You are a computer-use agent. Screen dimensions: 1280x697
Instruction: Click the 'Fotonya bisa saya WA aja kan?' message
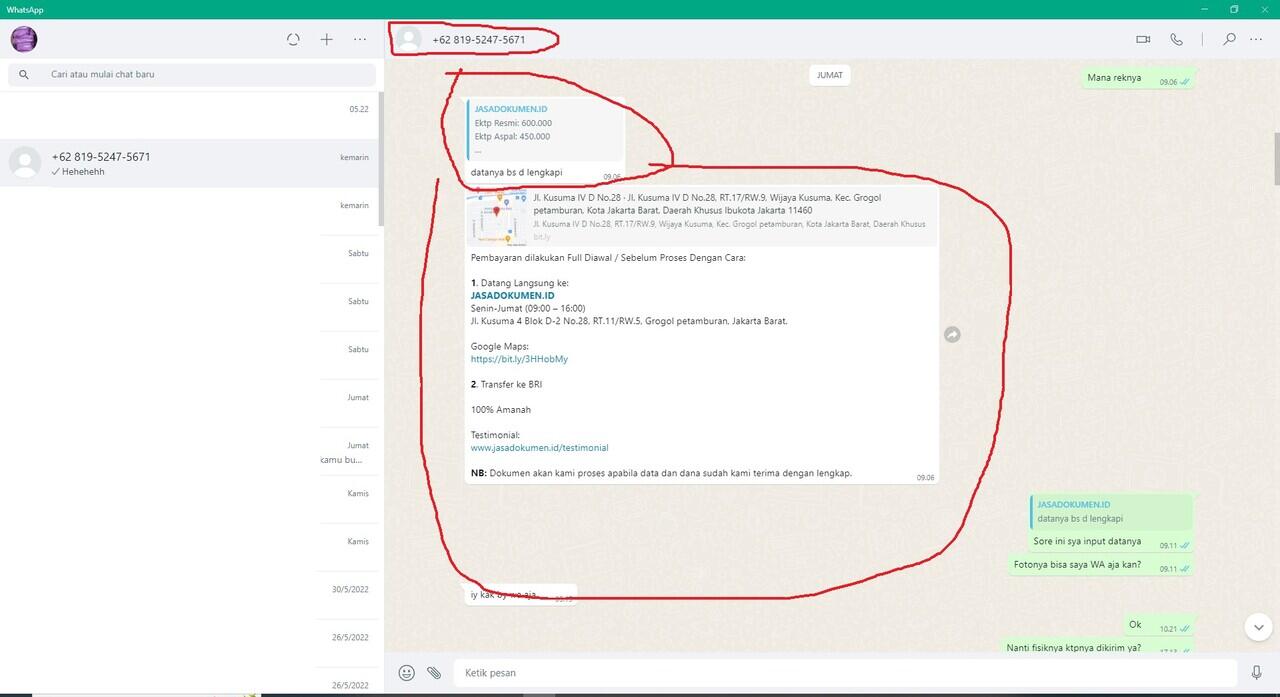(x=1102, y=565)
